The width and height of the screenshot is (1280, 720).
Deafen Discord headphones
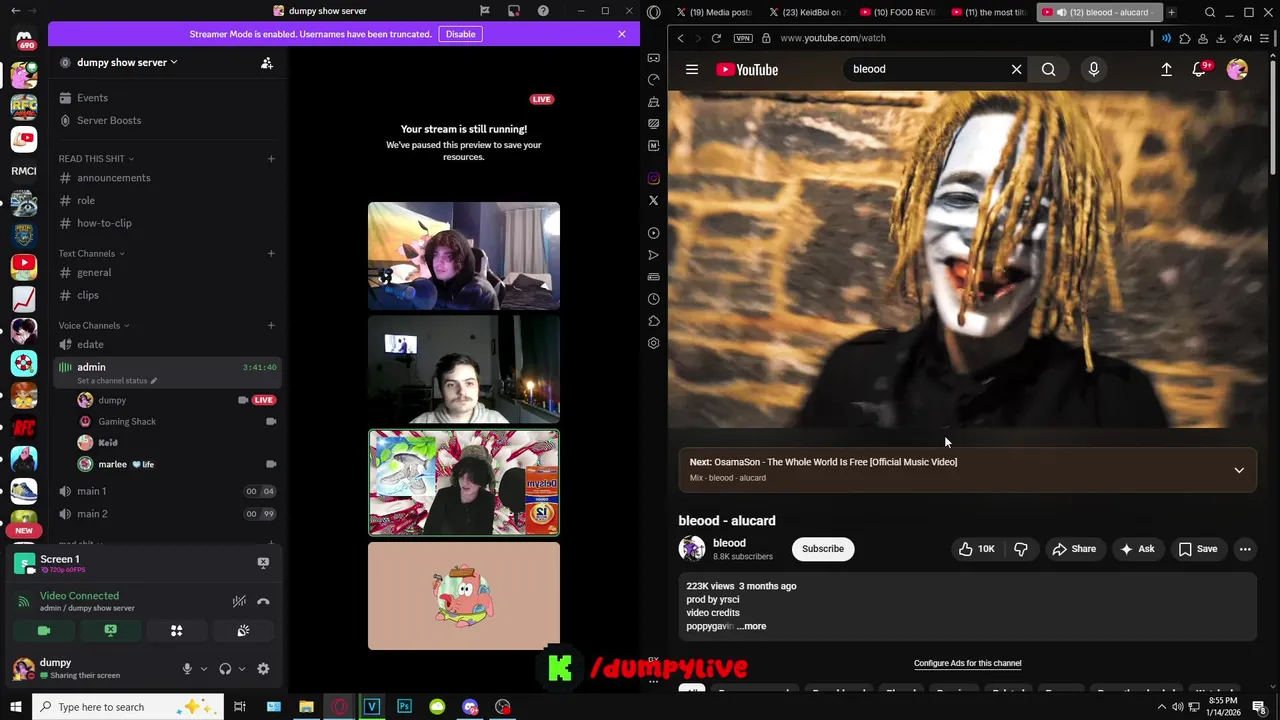(225, 669)
